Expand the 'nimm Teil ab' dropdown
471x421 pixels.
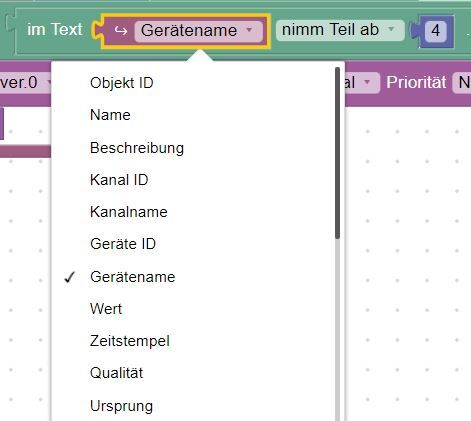(x=391, y=29)
